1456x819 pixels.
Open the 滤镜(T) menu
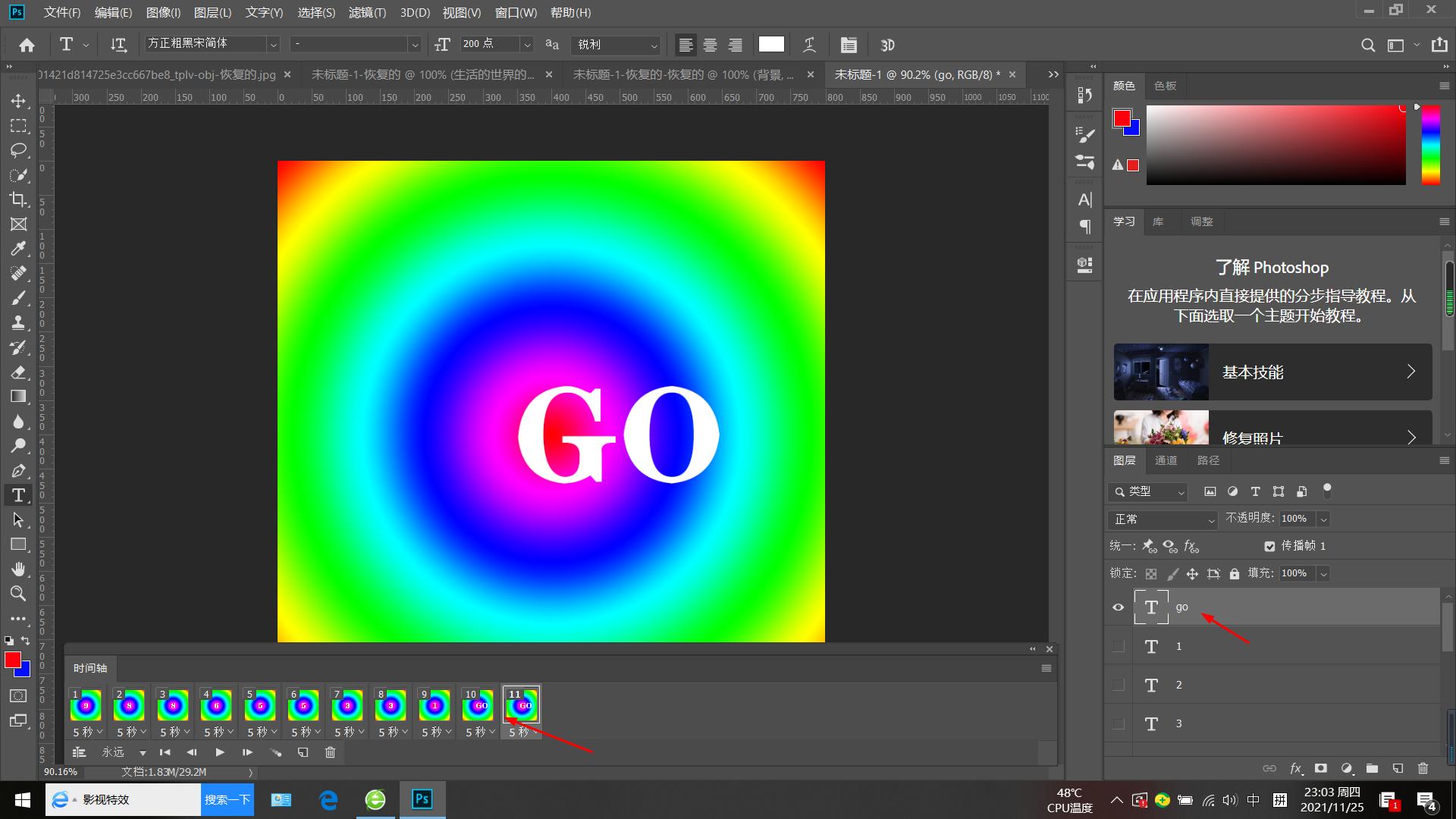(x=367, y=13)
